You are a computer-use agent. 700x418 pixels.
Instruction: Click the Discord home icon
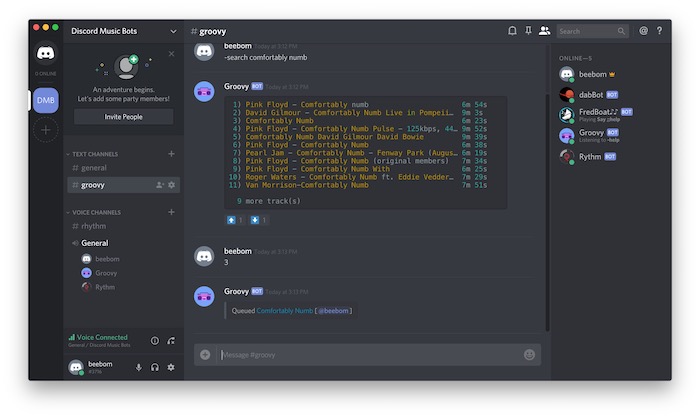tap(46, 54)
